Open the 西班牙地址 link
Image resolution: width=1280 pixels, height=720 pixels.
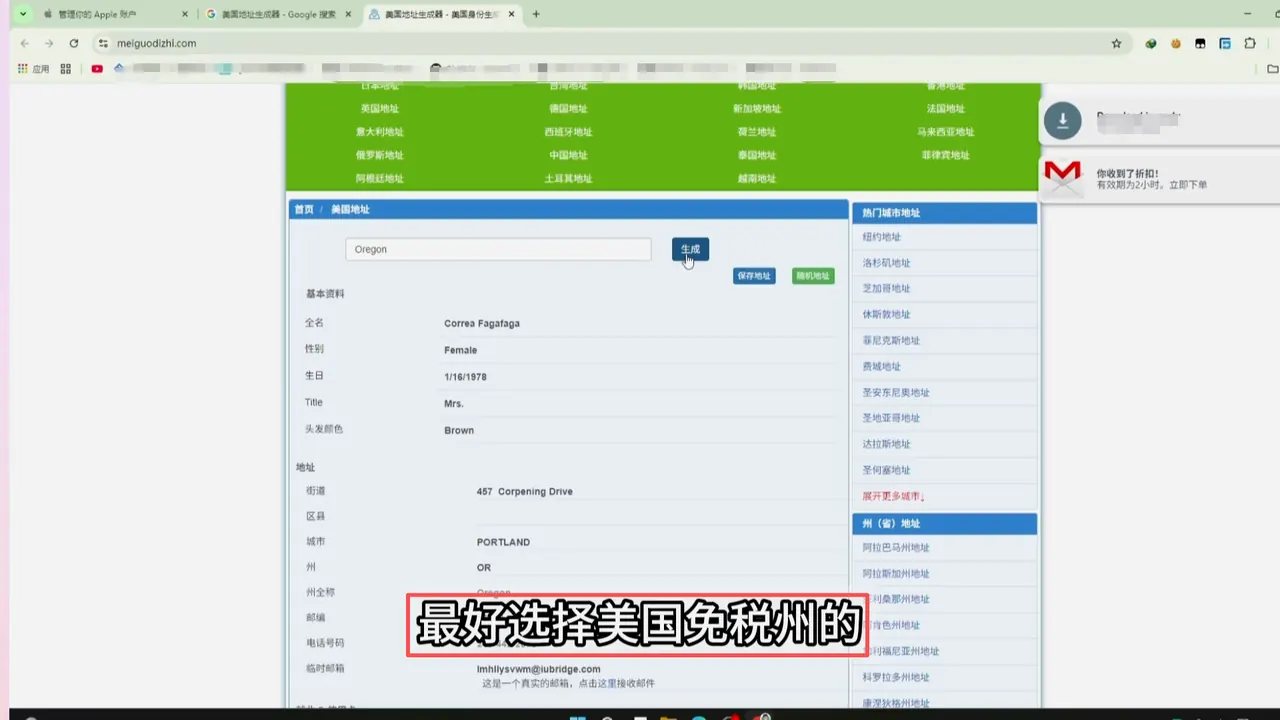(x=568, y=132)
